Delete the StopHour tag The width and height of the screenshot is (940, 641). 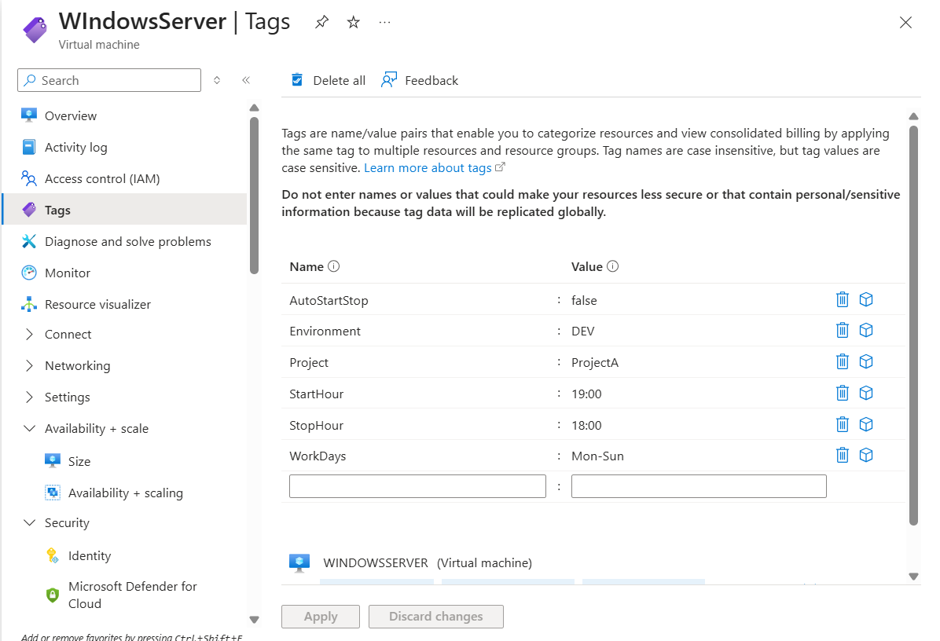[842, 425]
